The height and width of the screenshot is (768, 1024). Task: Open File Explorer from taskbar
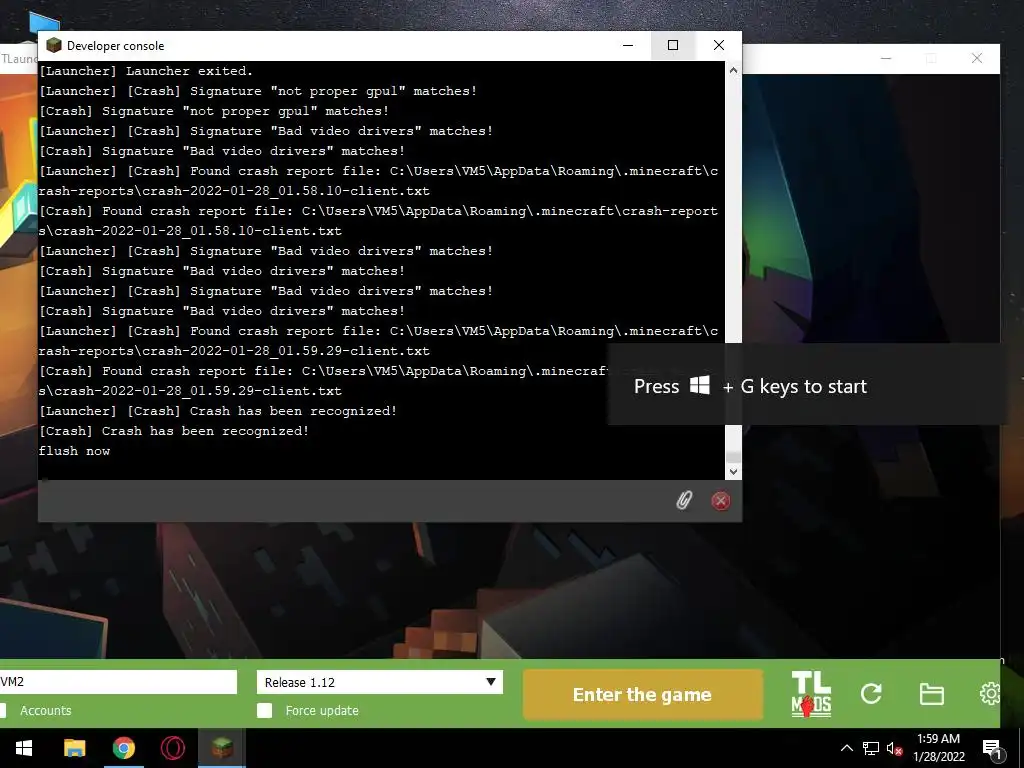click(74, 748)
